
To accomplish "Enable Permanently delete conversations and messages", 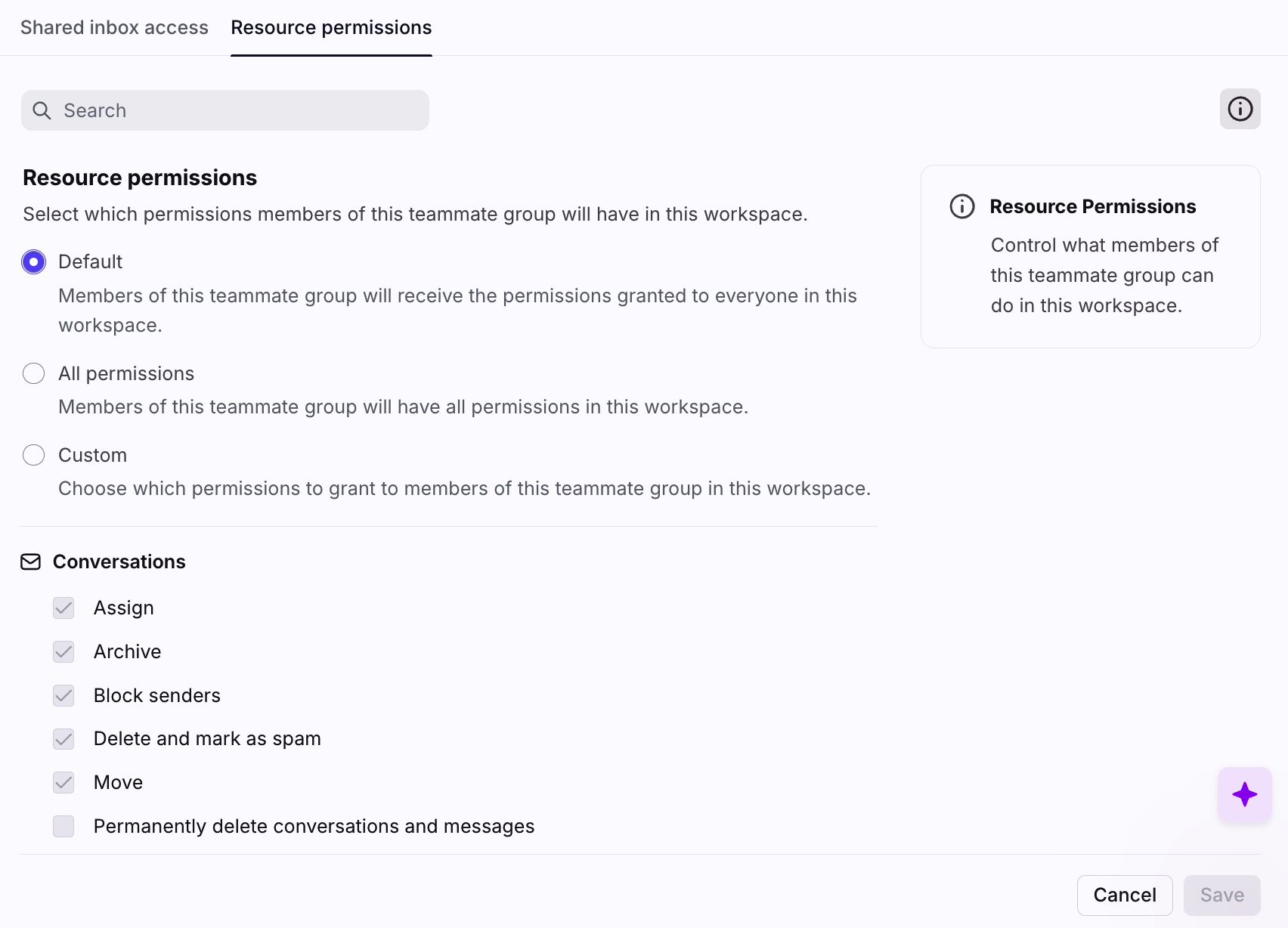I will pos(63,827).
